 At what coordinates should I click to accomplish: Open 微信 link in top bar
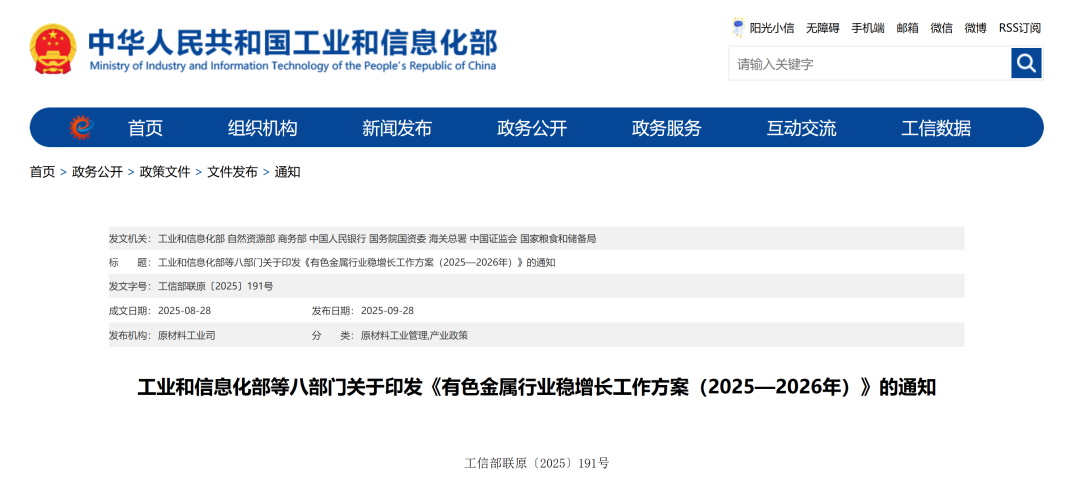tap(942, 28)
